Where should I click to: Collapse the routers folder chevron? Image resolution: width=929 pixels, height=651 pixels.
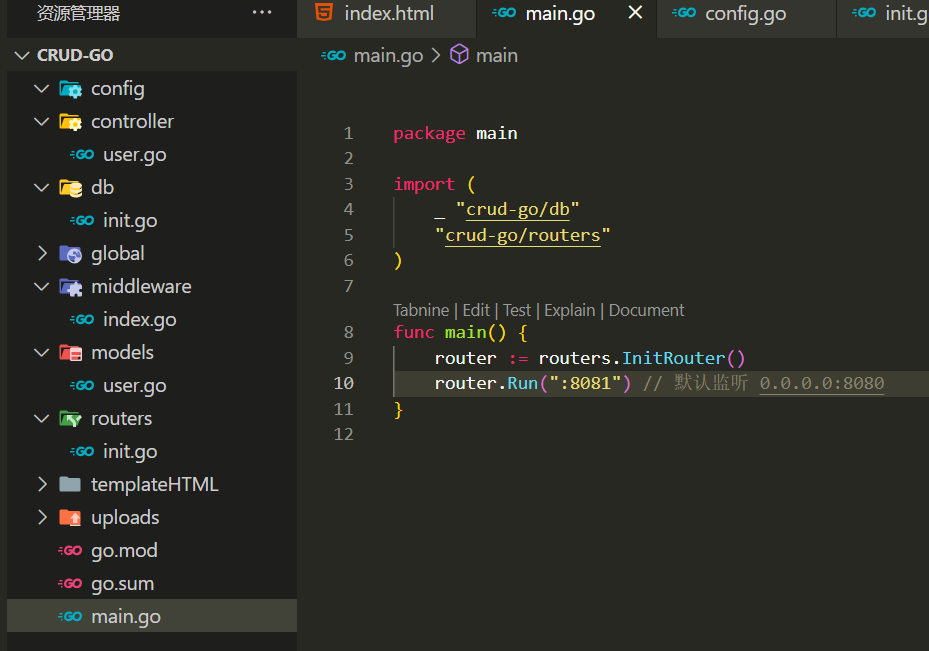pyautogui.click(x=41, y=419)
